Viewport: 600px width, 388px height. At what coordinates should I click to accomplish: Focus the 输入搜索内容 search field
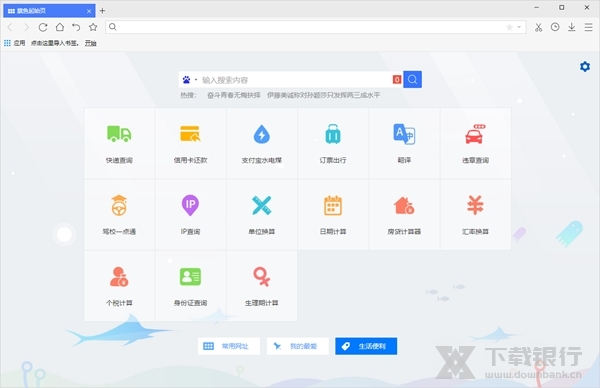[x=296, y=80]
